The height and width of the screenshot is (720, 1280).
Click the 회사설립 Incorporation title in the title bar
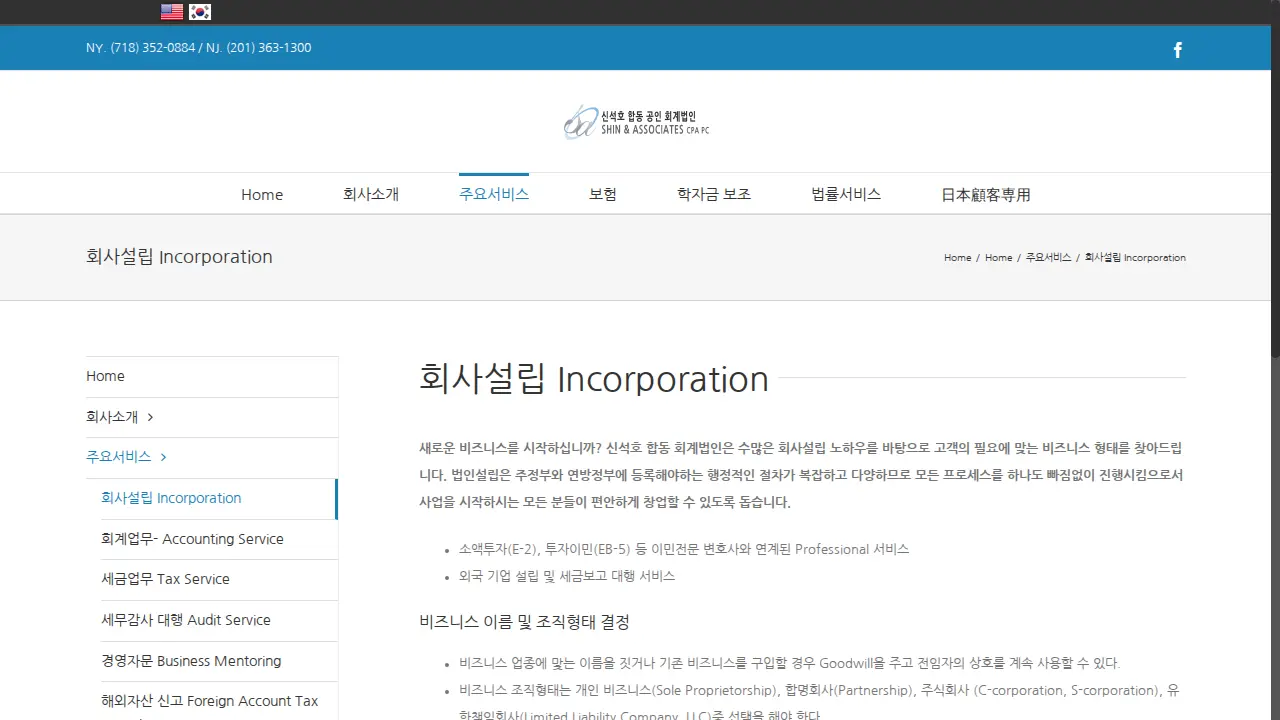pos(179,257)
